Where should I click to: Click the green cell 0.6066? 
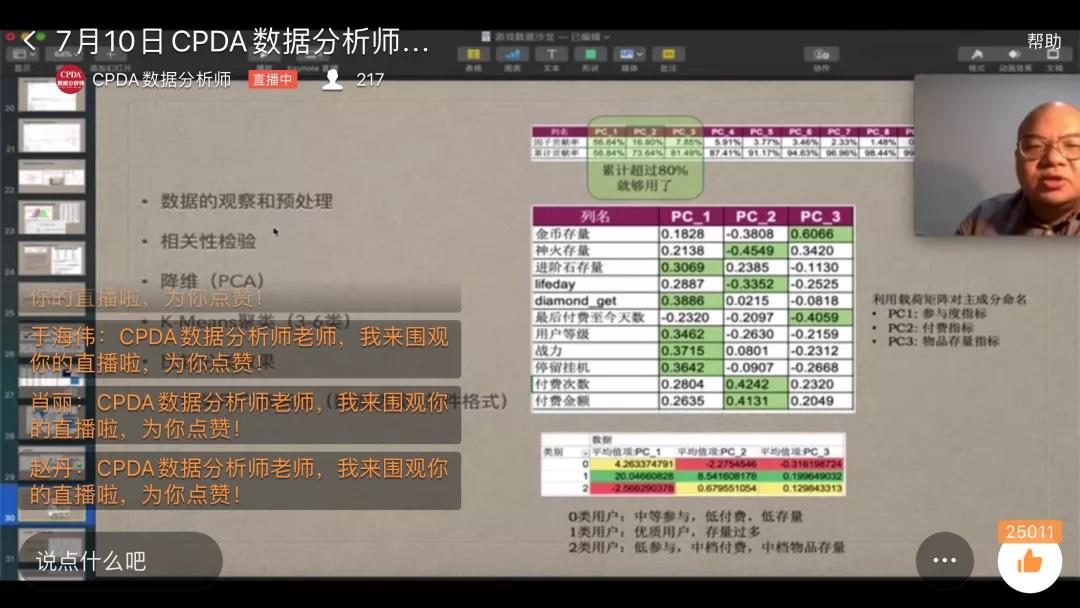(x=820, y=234)
